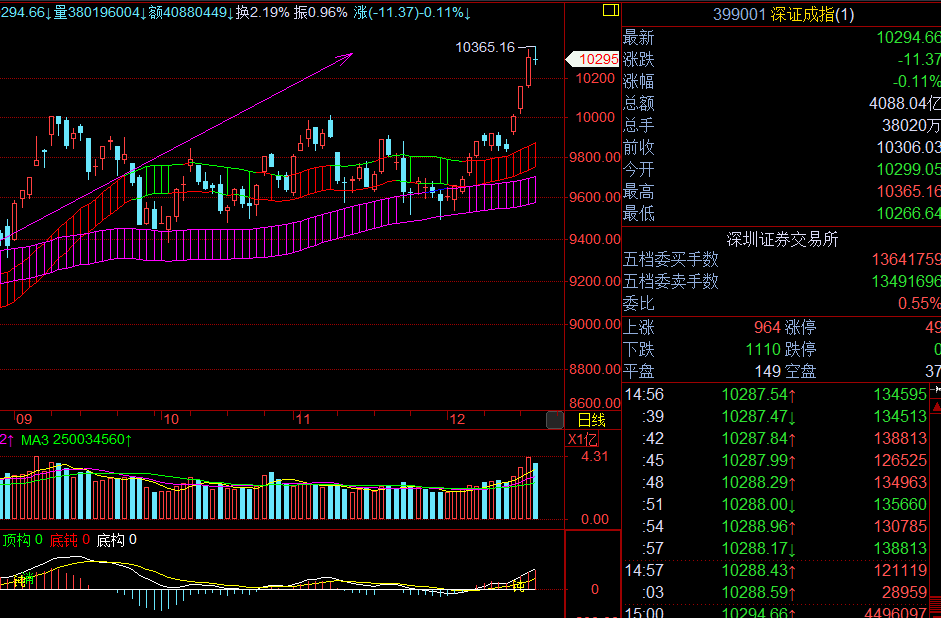The width and height of the screenshot is (941, 618).
Task: Open the 日线 period selector
Action: click(x=591, y=420)
